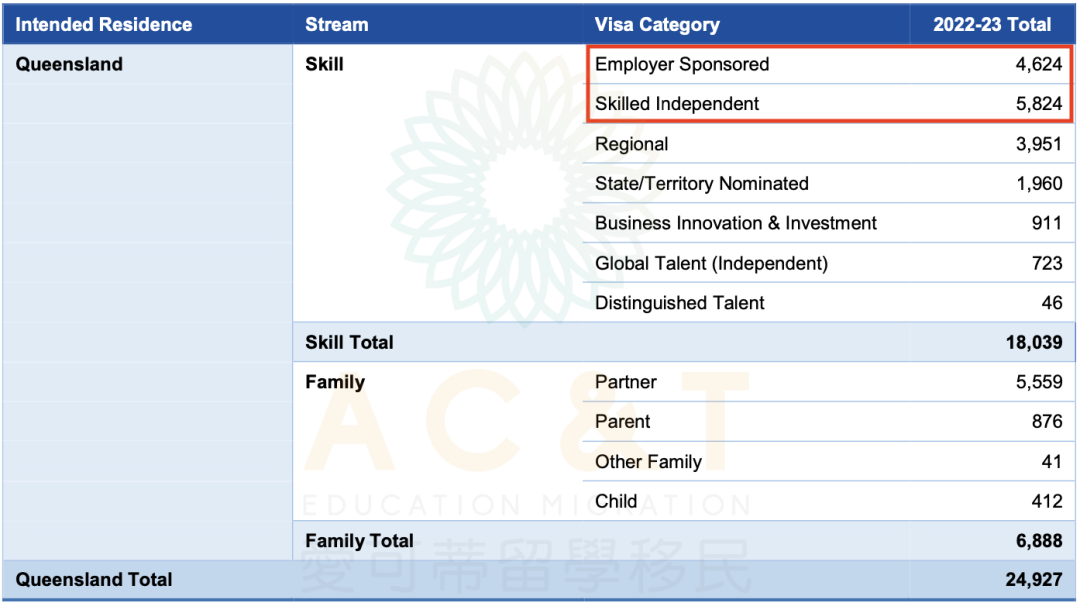The height and width of the screenshot is (603, 1080).
Task: Click Global Talent (Independent) cell
Action: (x=711, y=263)
